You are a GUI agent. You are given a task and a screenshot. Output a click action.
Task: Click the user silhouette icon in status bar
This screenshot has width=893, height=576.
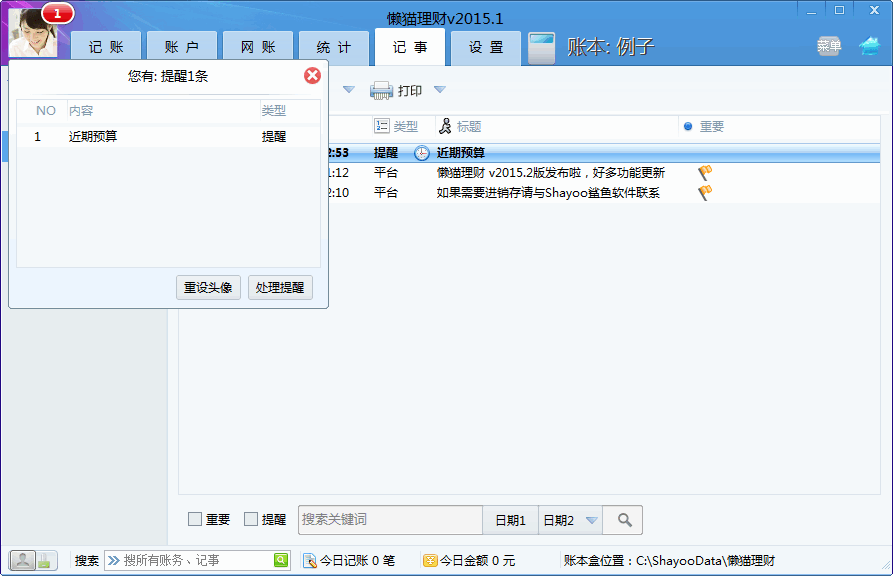pyautogui.click(x=23, y=560)
